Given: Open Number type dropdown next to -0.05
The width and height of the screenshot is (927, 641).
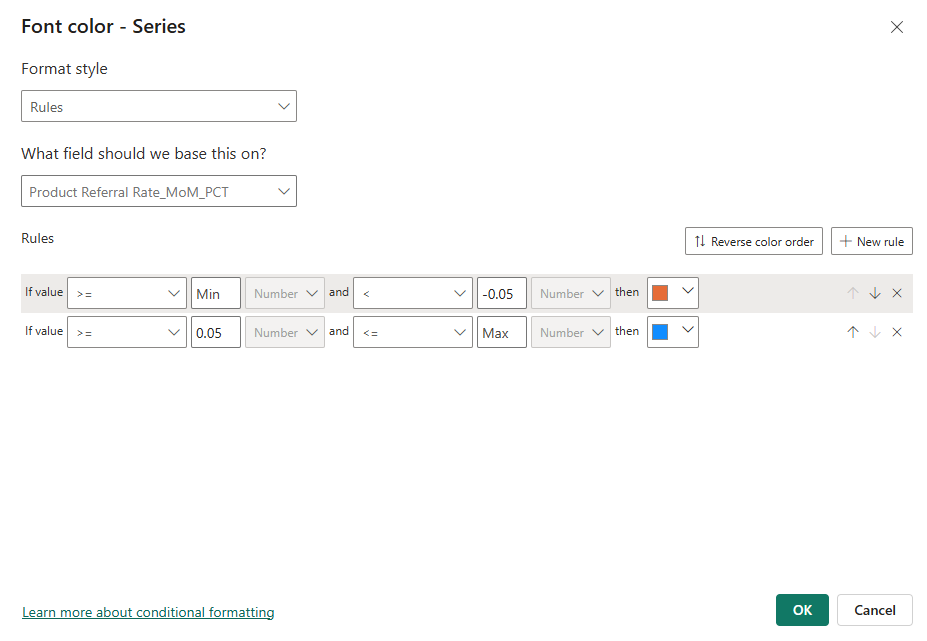Looking at the screenshot, I should pos(571,293).
